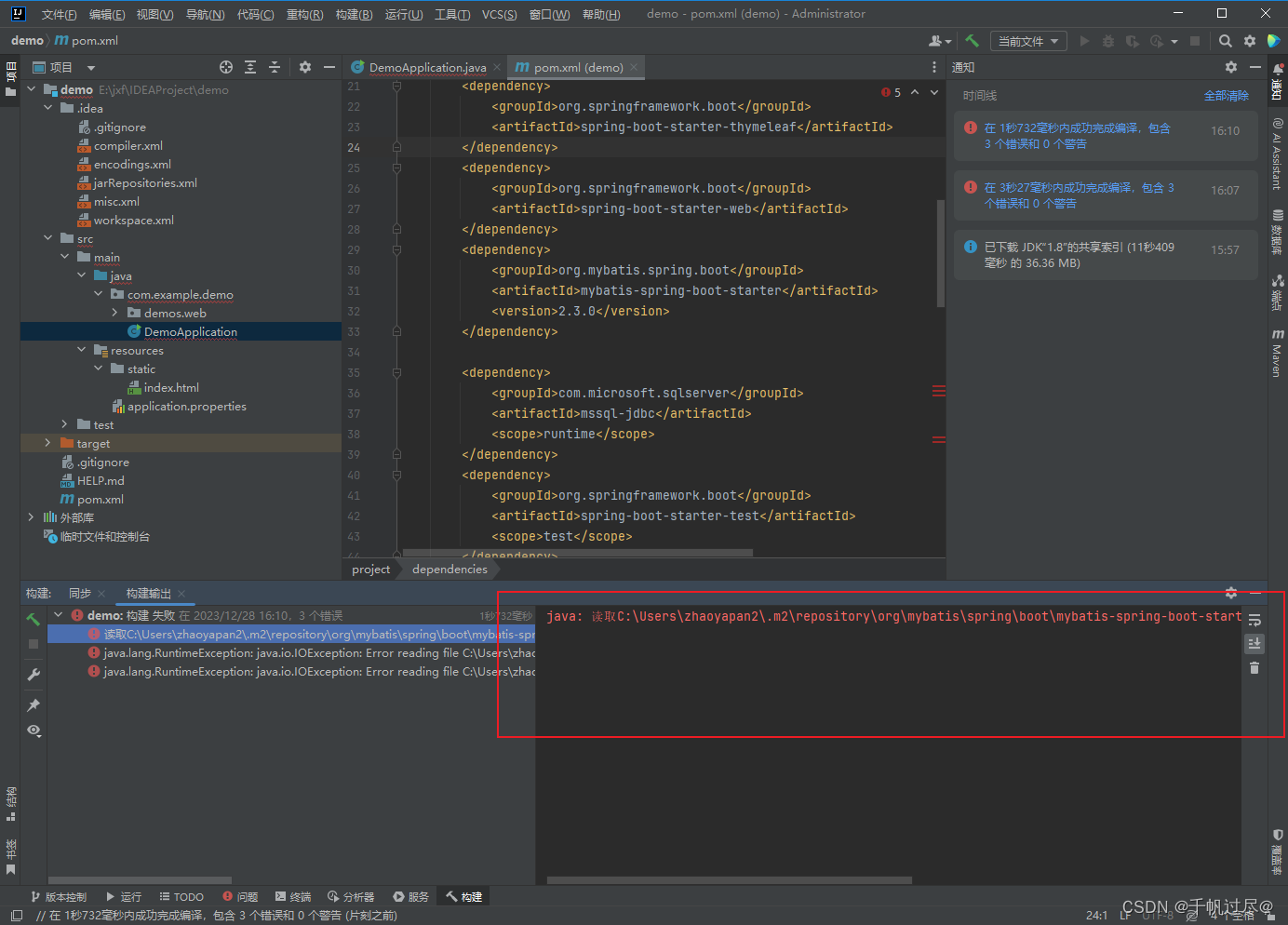The height and width of the screenshot is (925, 1288).
Task: Open the Terminal tool window tab
Action: (x=293, y=897)
